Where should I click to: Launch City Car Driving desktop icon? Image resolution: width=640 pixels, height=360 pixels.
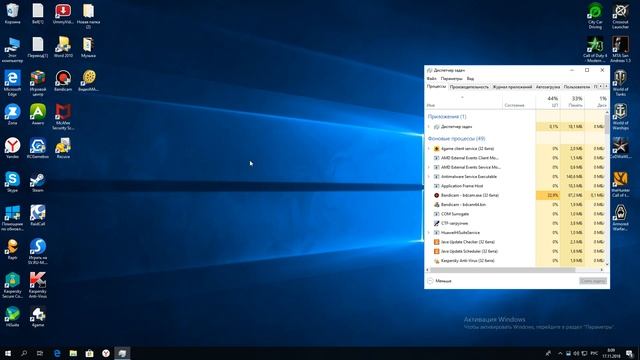coord(595,16)
